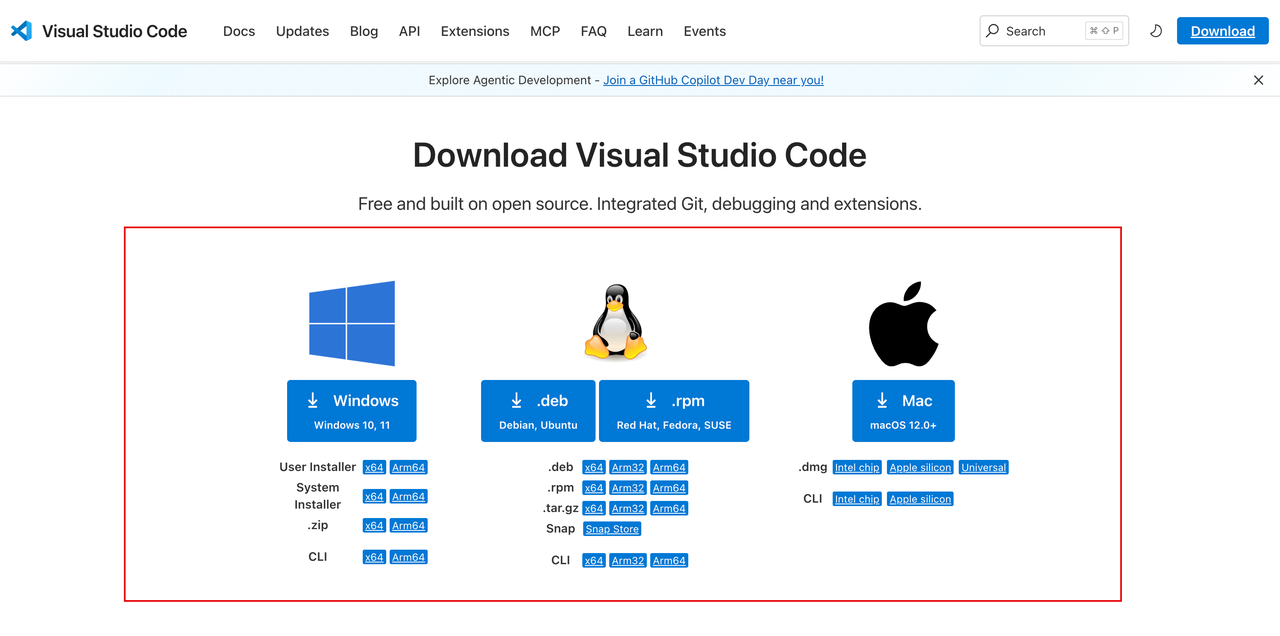Image resolution: width=1280 pixels, height=636 pixels.
Task: Select Windows User Installer Arm64 link
Action: tap(409, 467)
